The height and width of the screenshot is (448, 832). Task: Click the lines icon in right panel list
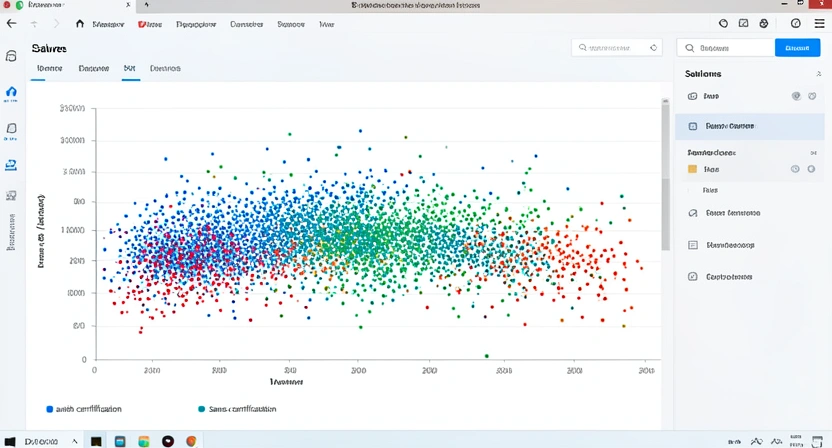pos(693,244)
